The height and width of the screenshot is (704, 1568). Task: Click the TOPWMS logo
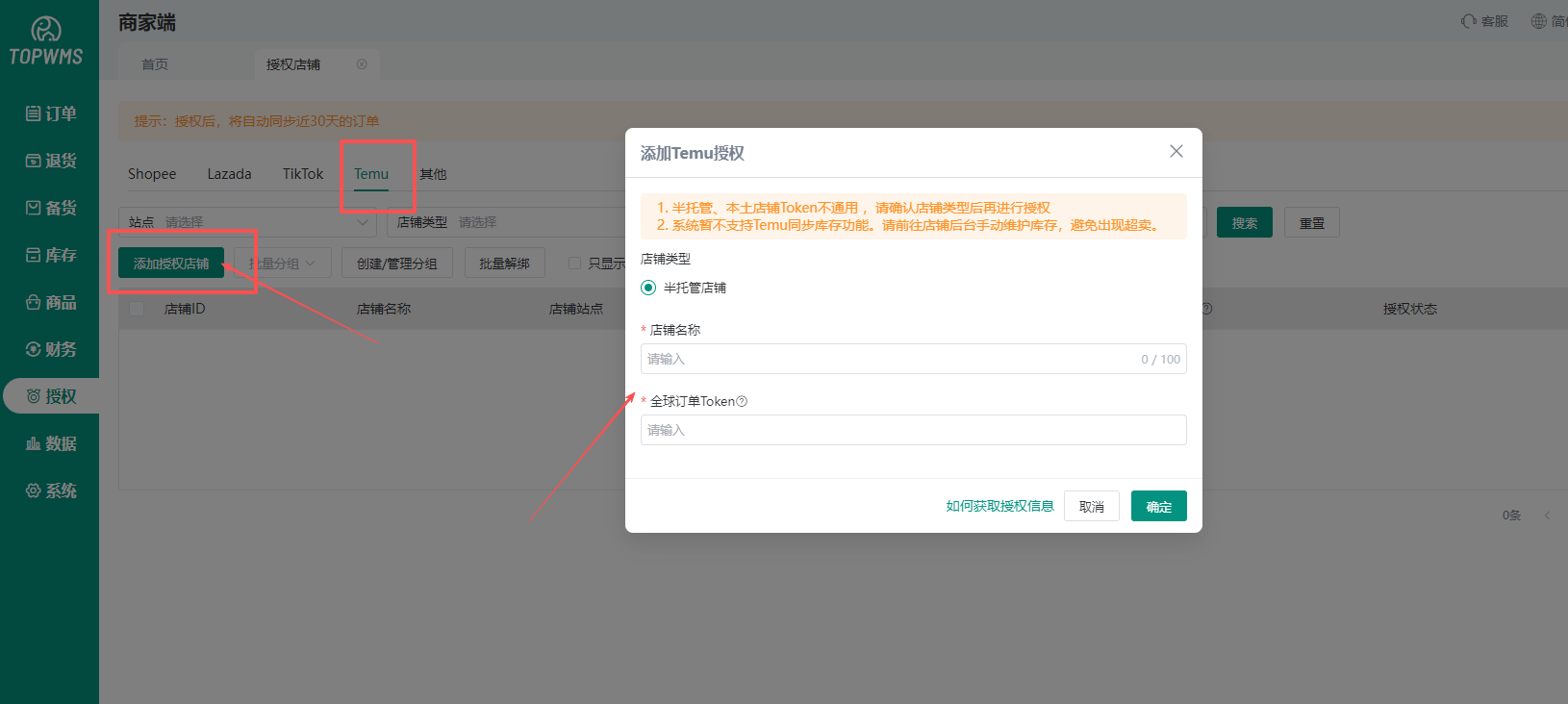pyautogui.click(x=46, y=41)
